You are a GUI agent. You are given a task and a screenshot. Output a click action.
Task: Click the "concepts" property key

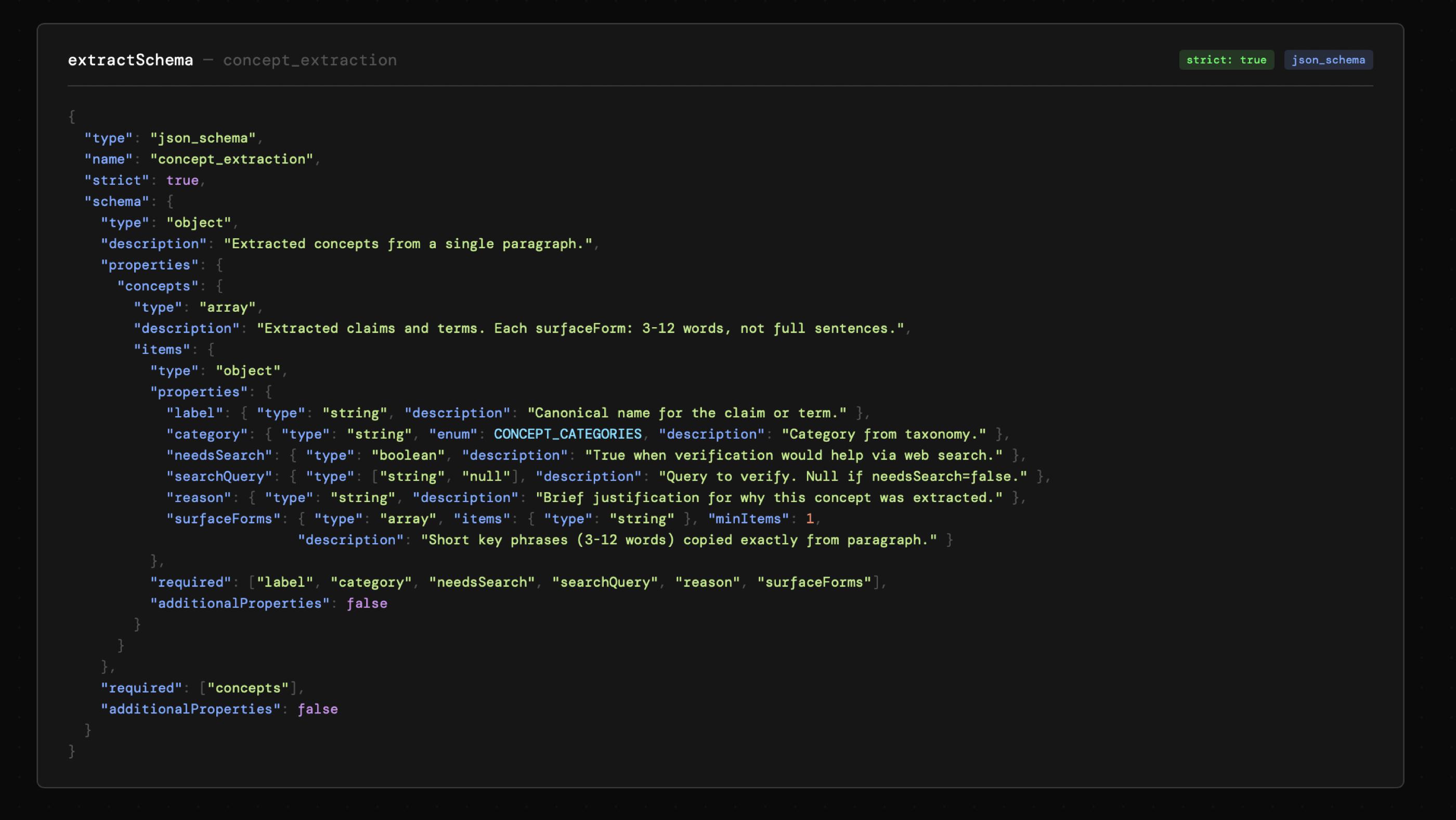coord(158,286)
